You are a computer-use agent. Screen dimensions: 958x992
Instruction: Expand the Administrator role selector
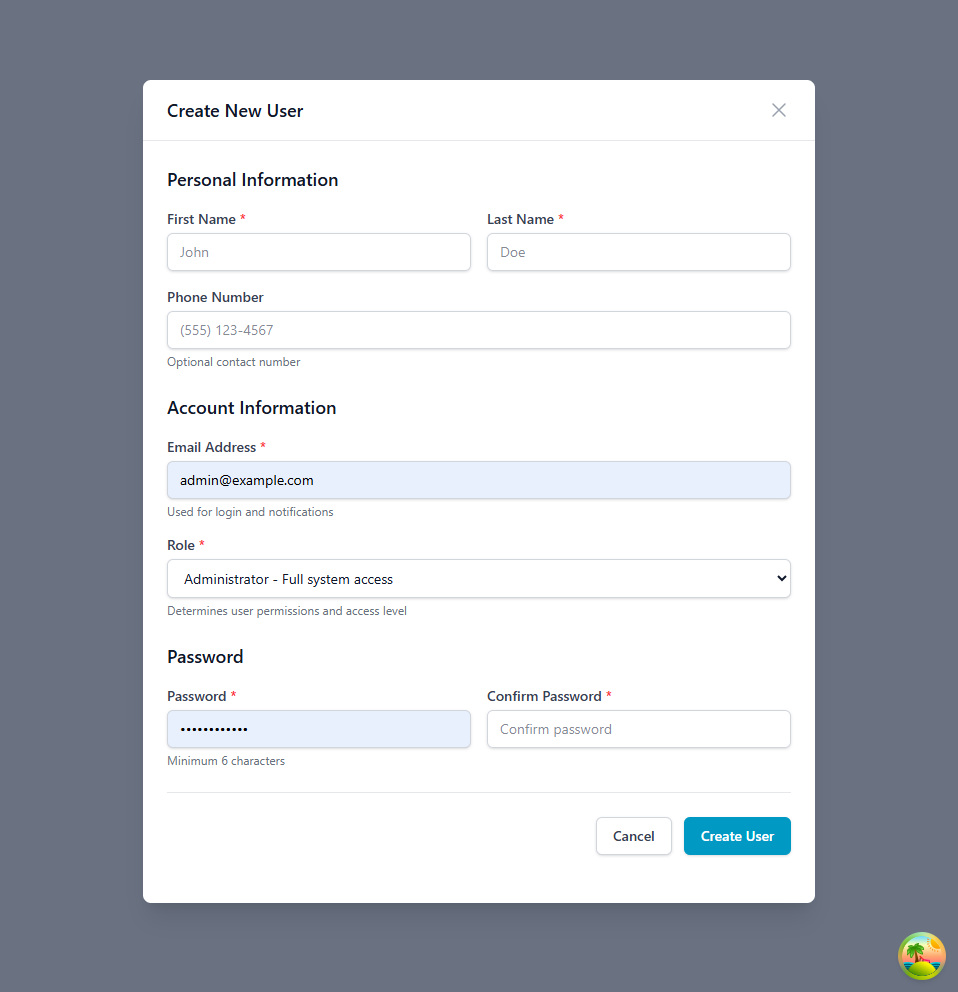pos(478,578)
